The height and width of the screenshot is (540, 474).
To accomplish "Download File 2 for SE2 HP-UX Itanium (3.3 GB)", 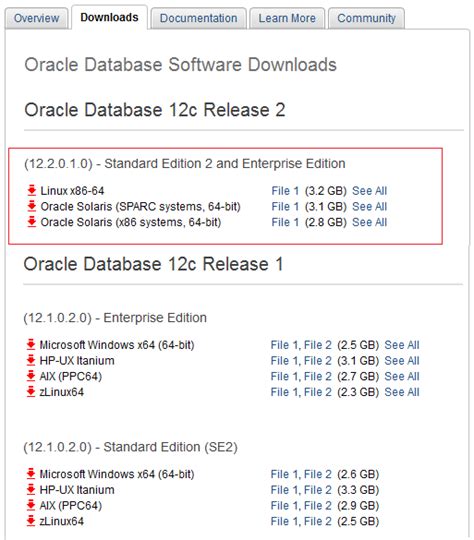I will click(318, 490).
